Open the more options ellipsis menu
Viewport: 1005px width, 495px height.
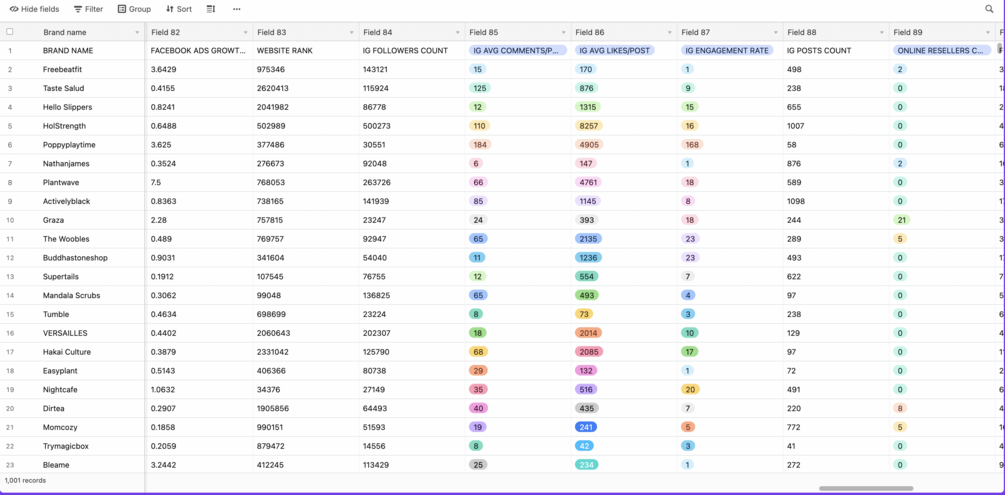[x=237, y=9]
